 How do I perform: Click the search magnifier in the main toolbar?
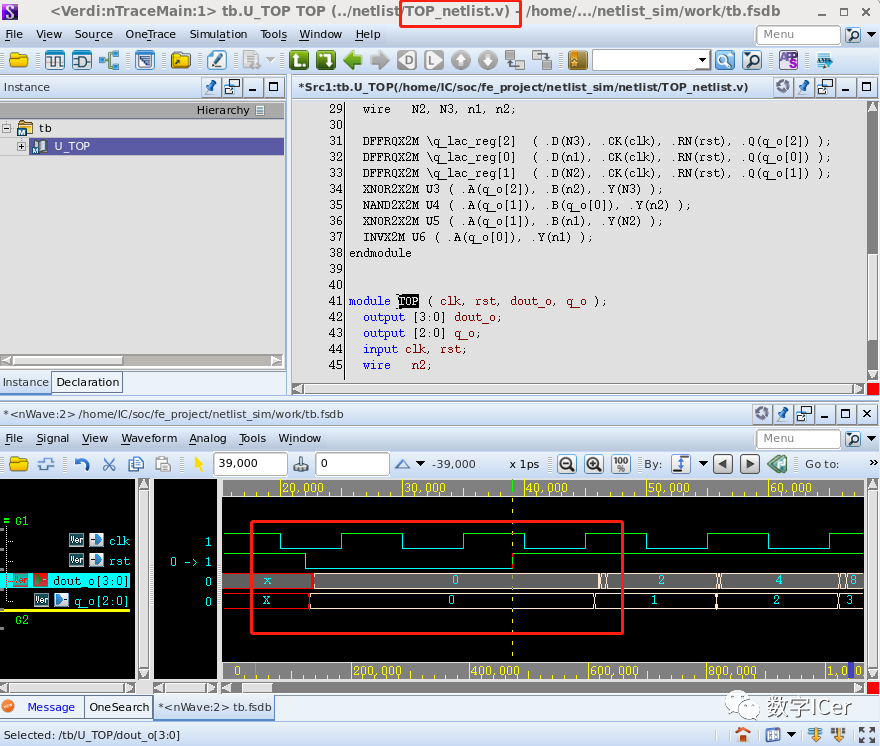tap(725, 60)
